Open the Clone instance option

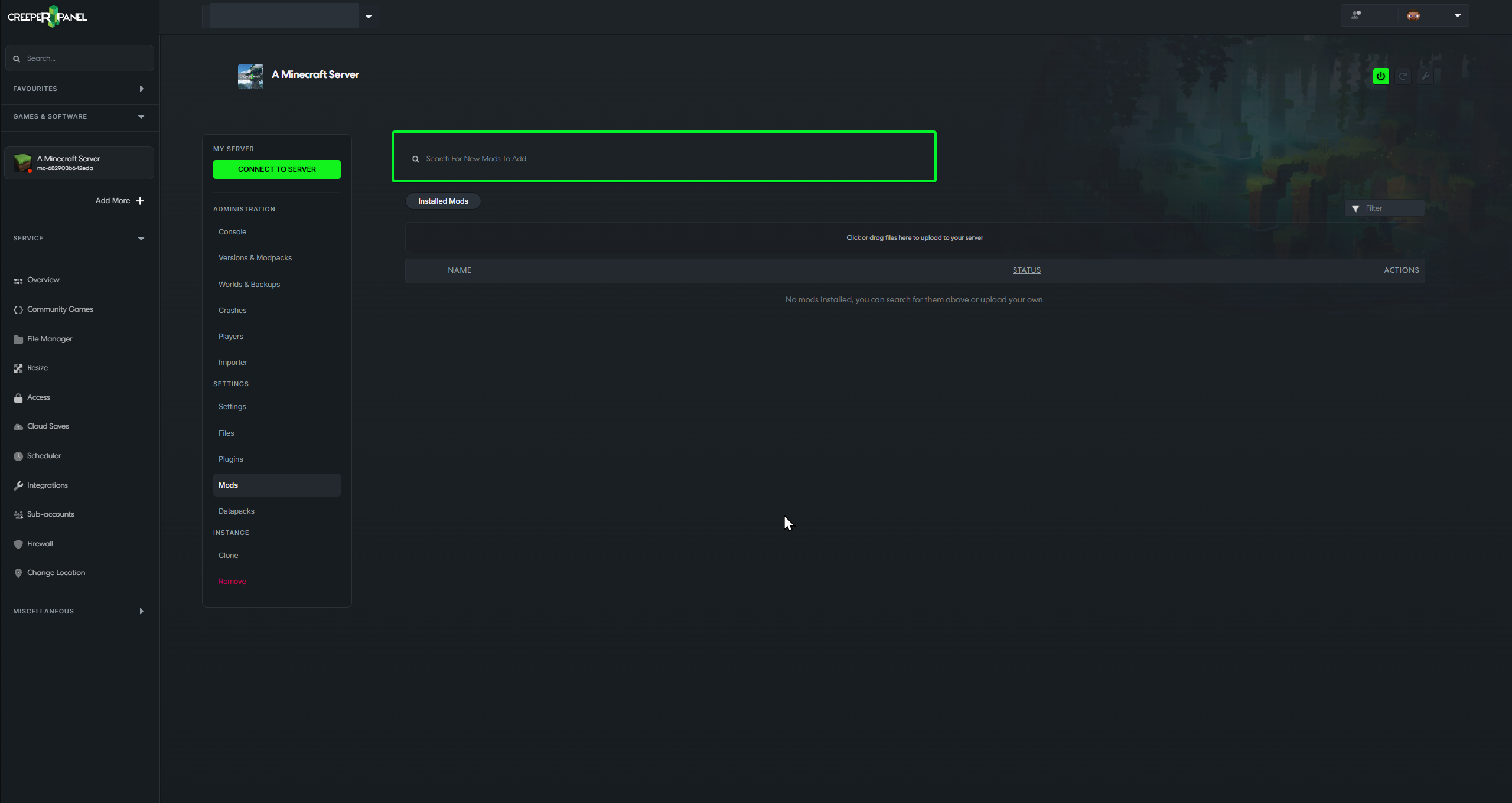click(228, 556)
